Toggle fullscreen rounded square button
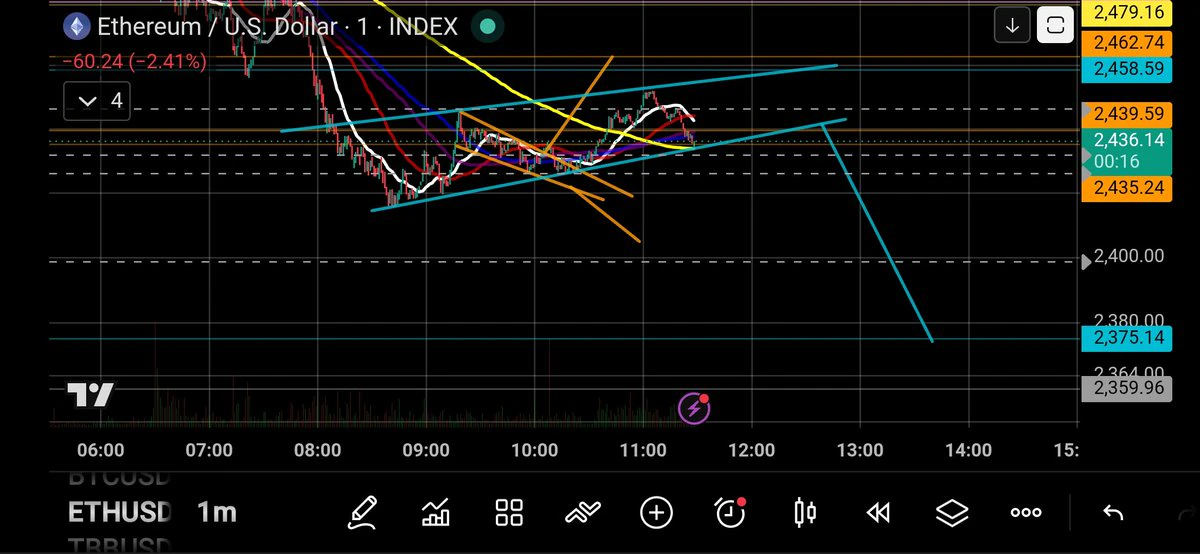1200x554 pixels. (x=1054, y=26)
